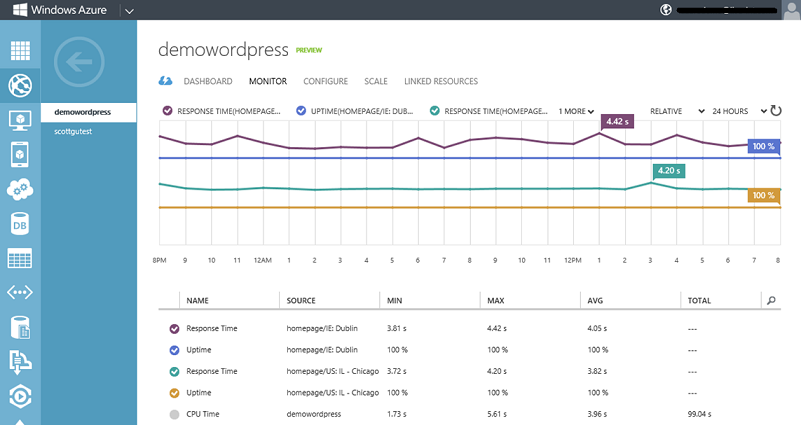Click the 3.72 s minimum value
801x425 pixels.
pos(396,371)
